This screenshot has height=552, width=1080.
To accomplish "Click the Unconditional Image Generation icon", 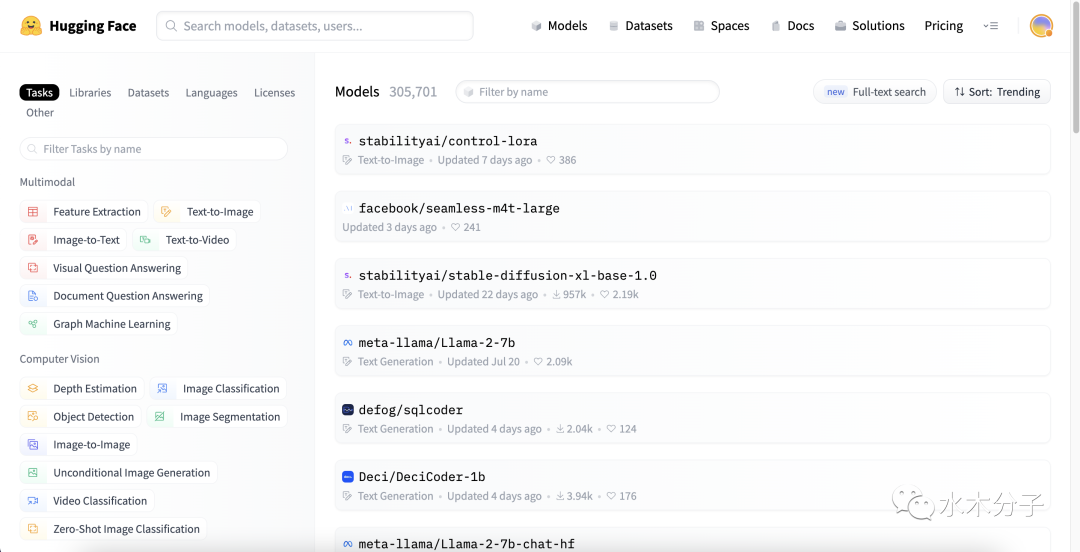I will tap(33, 473).
